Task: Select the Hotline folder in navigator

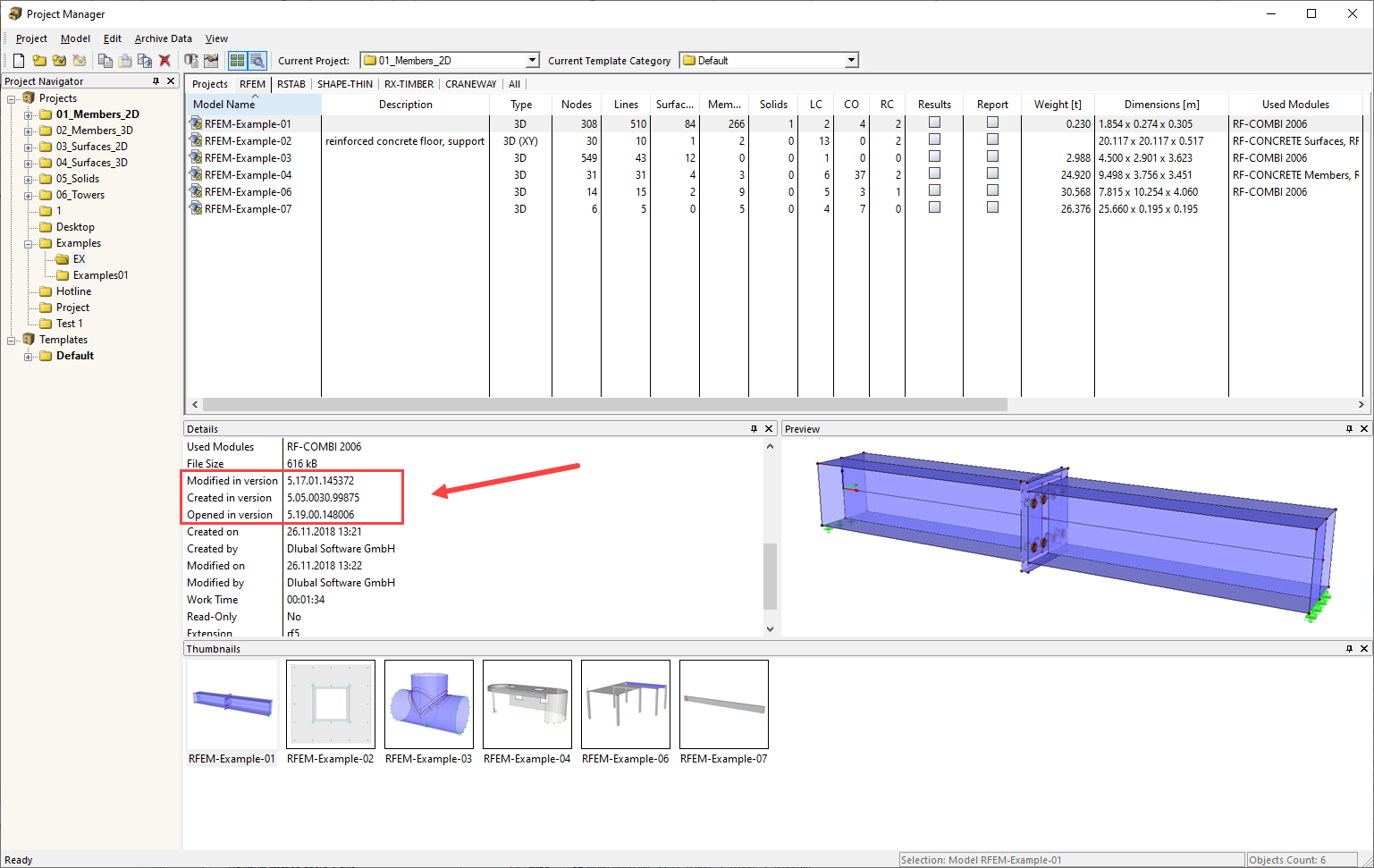Action: pyautogui.click(x=73, y=291)
